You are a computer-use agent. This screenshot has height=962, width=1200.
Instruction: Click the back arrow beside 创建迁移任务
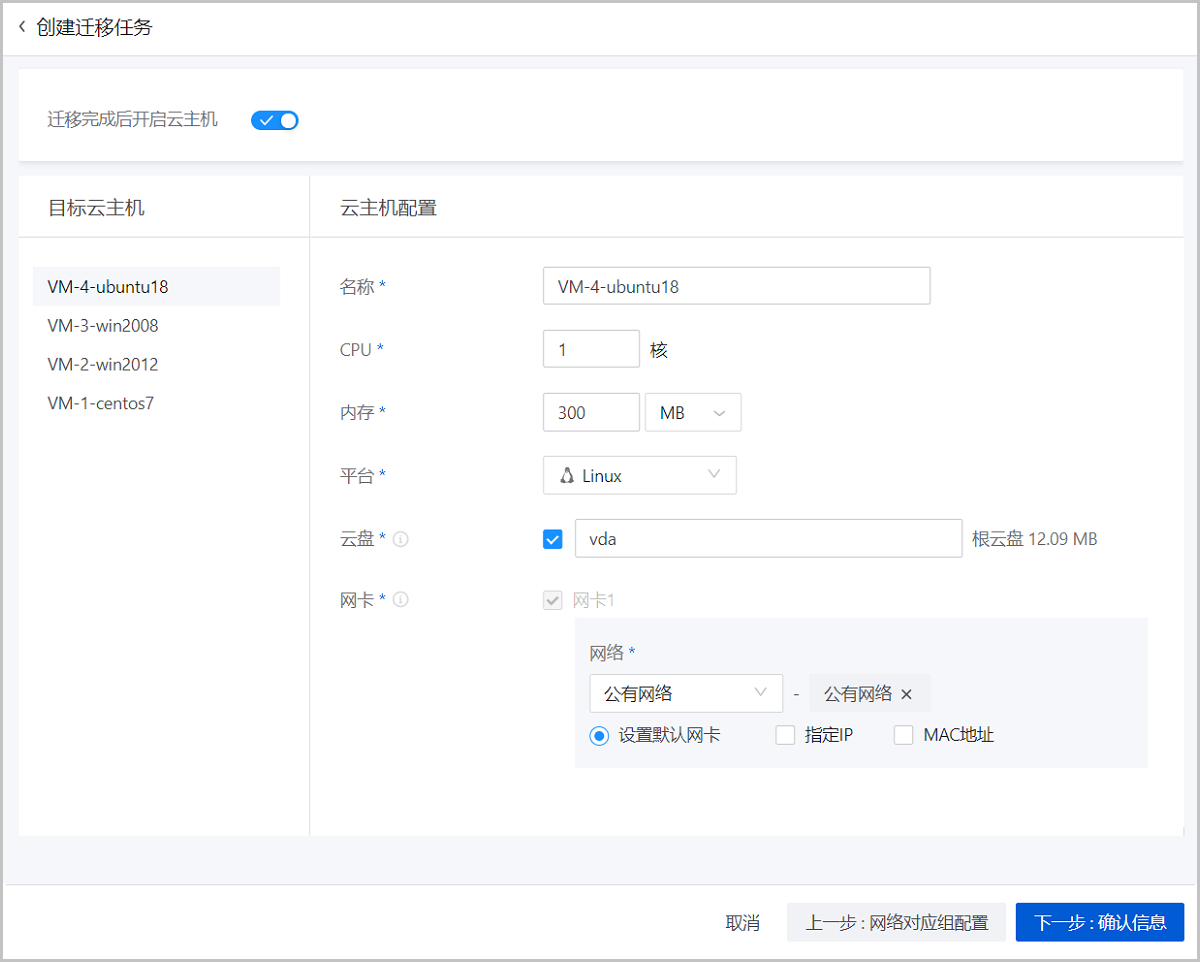click(x=22, y=27)
